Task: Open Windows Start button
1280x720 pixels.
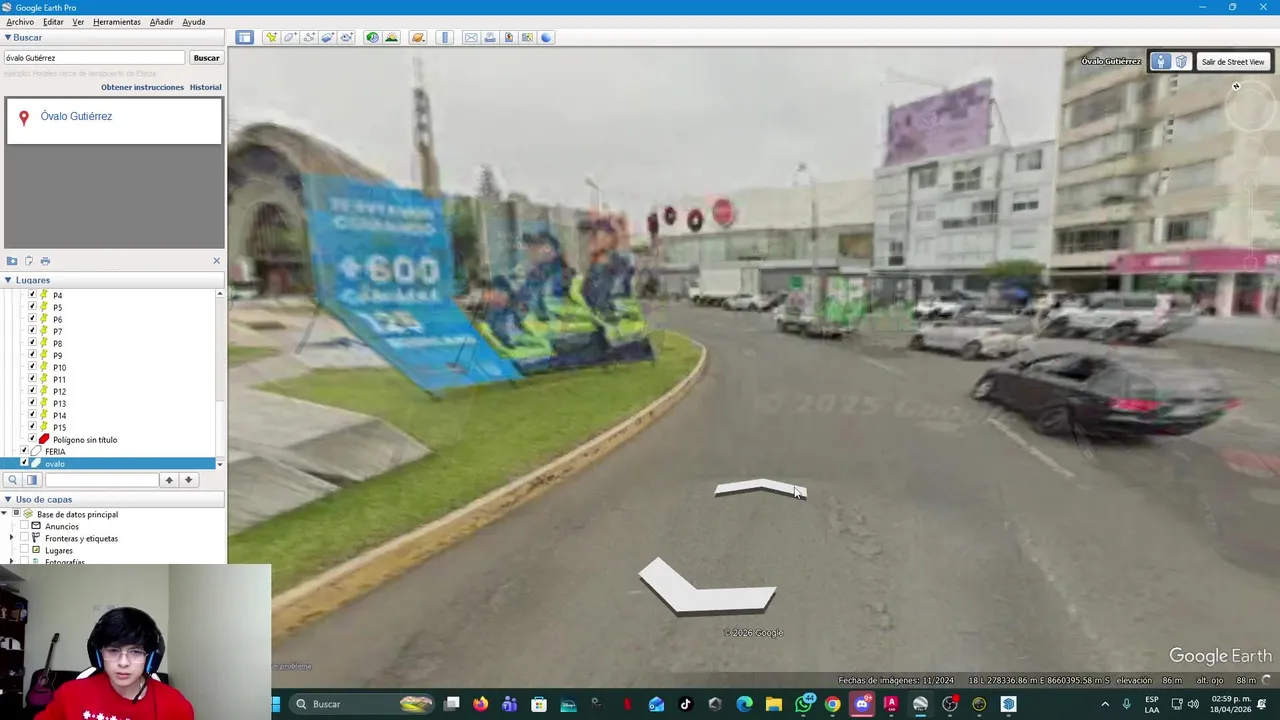Action: click(x=277, y=704)
